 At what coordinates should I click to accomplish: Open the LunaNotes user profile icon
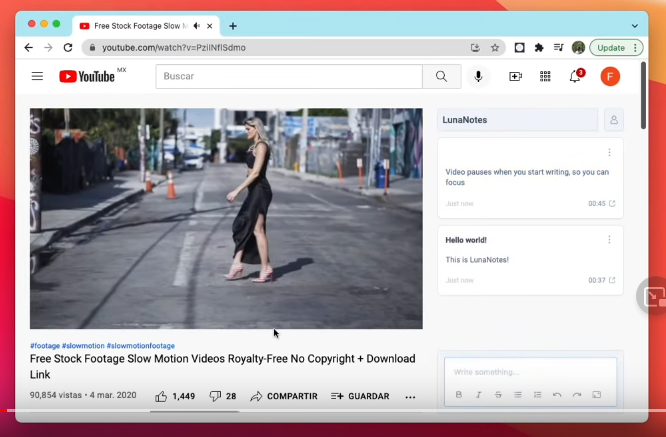coord(614,120)
